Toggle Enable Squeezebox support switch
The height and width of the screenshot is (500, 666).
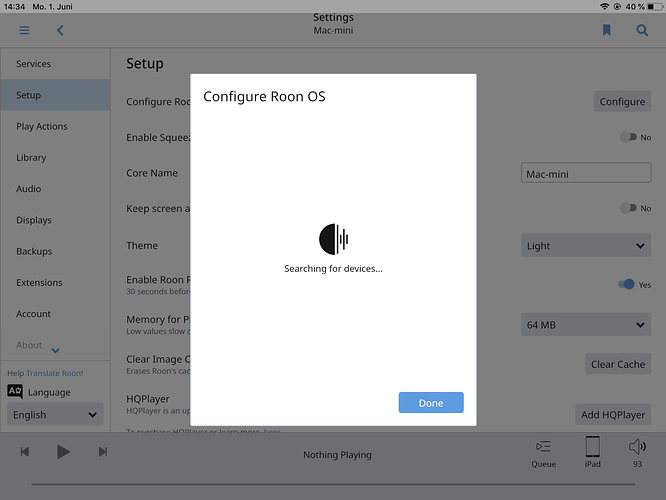628,137
